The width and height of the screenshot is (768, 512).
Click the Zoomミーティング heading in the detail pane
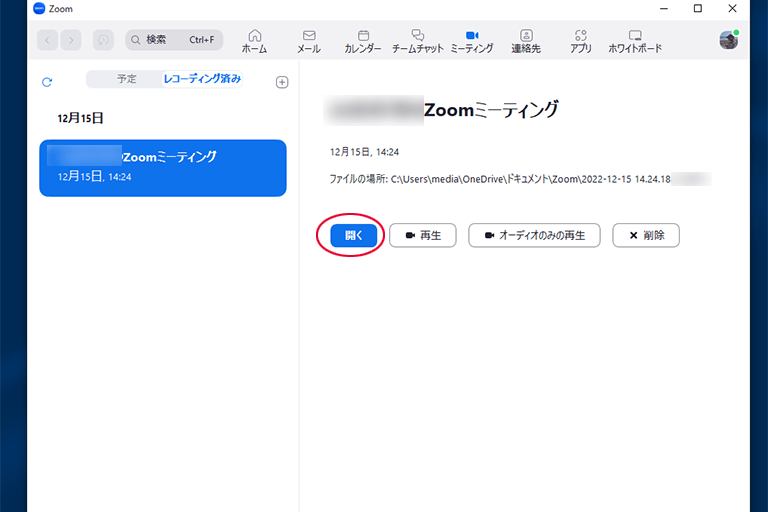[x=491, y=110]
